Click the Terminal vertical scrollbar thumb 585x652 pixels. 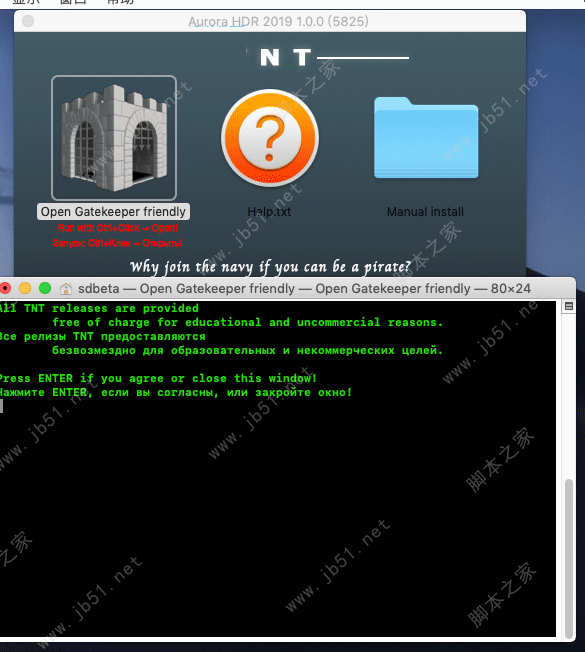tap(569, 558)
